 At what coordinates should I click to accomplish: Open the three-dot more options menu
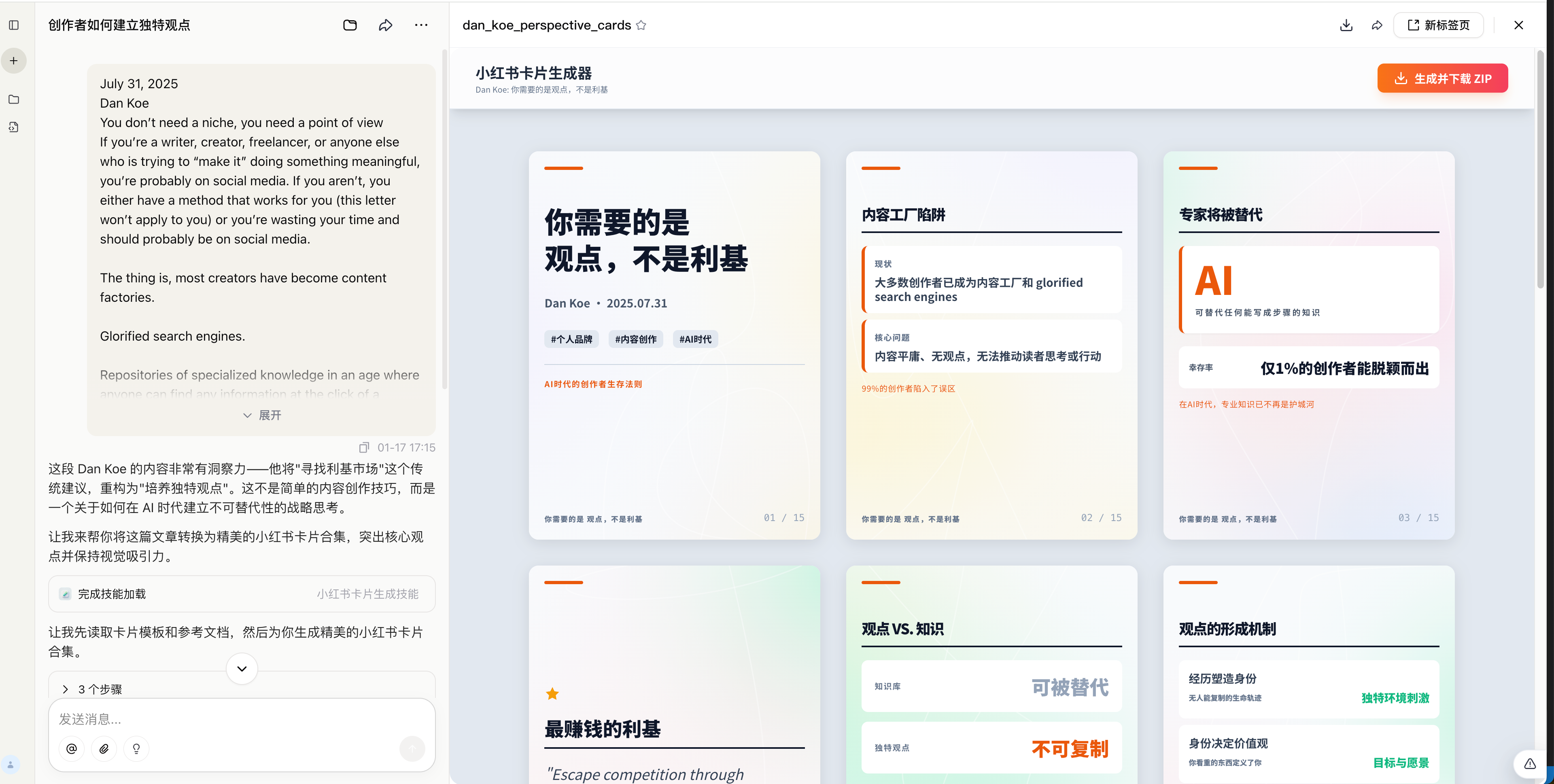(x=421, y=25)
